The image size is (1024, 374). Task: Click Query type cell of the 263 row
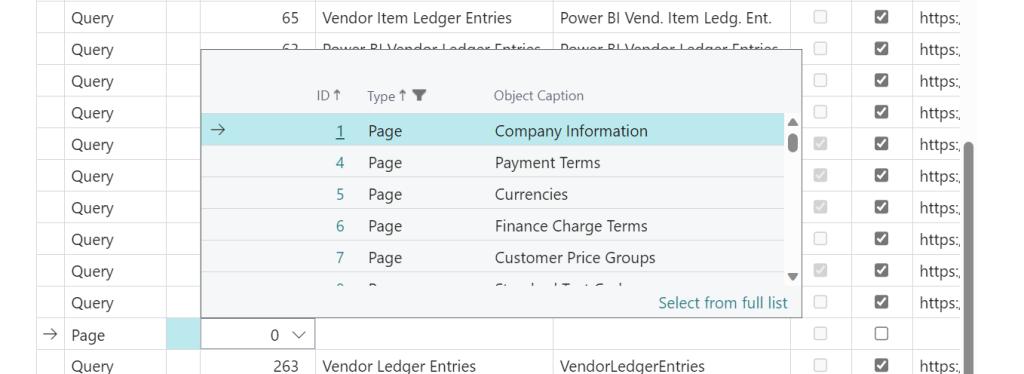pos(116,366)
